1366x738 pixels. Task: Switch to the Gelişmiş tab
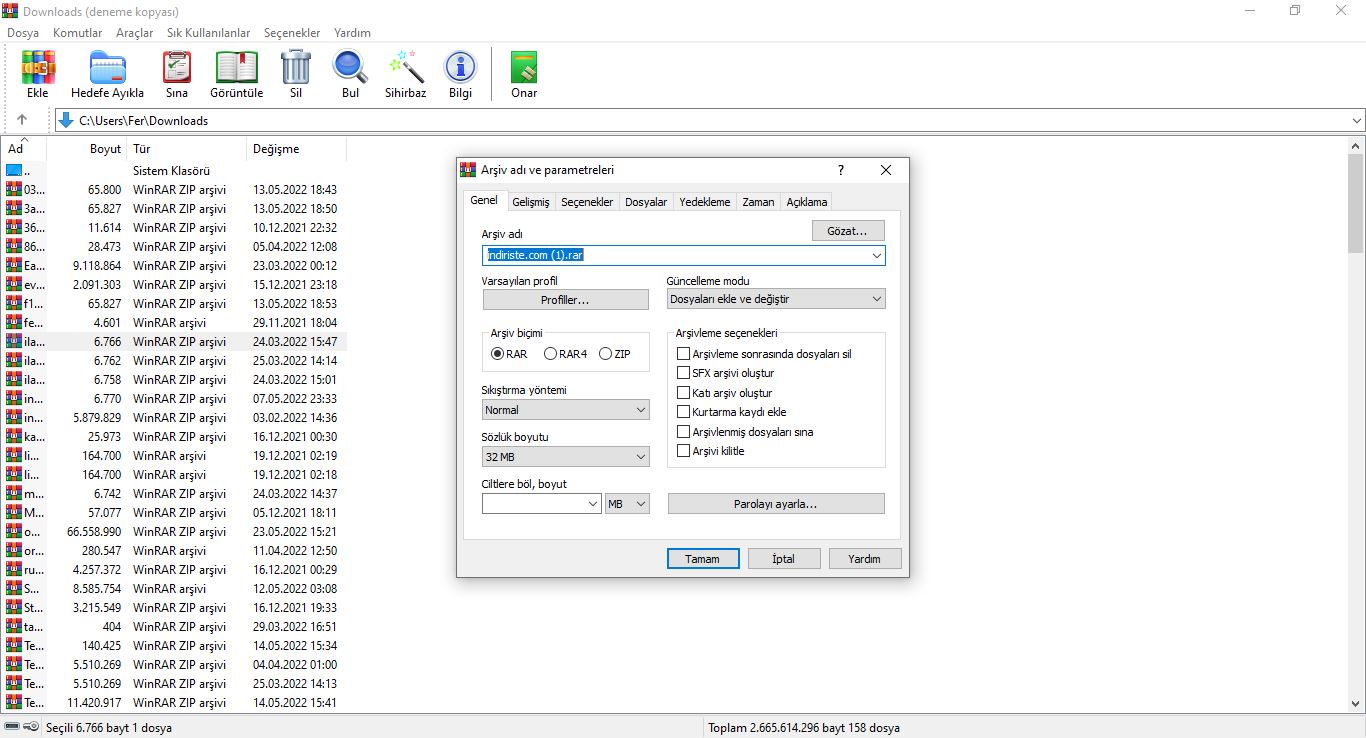[x=531, y=202]
